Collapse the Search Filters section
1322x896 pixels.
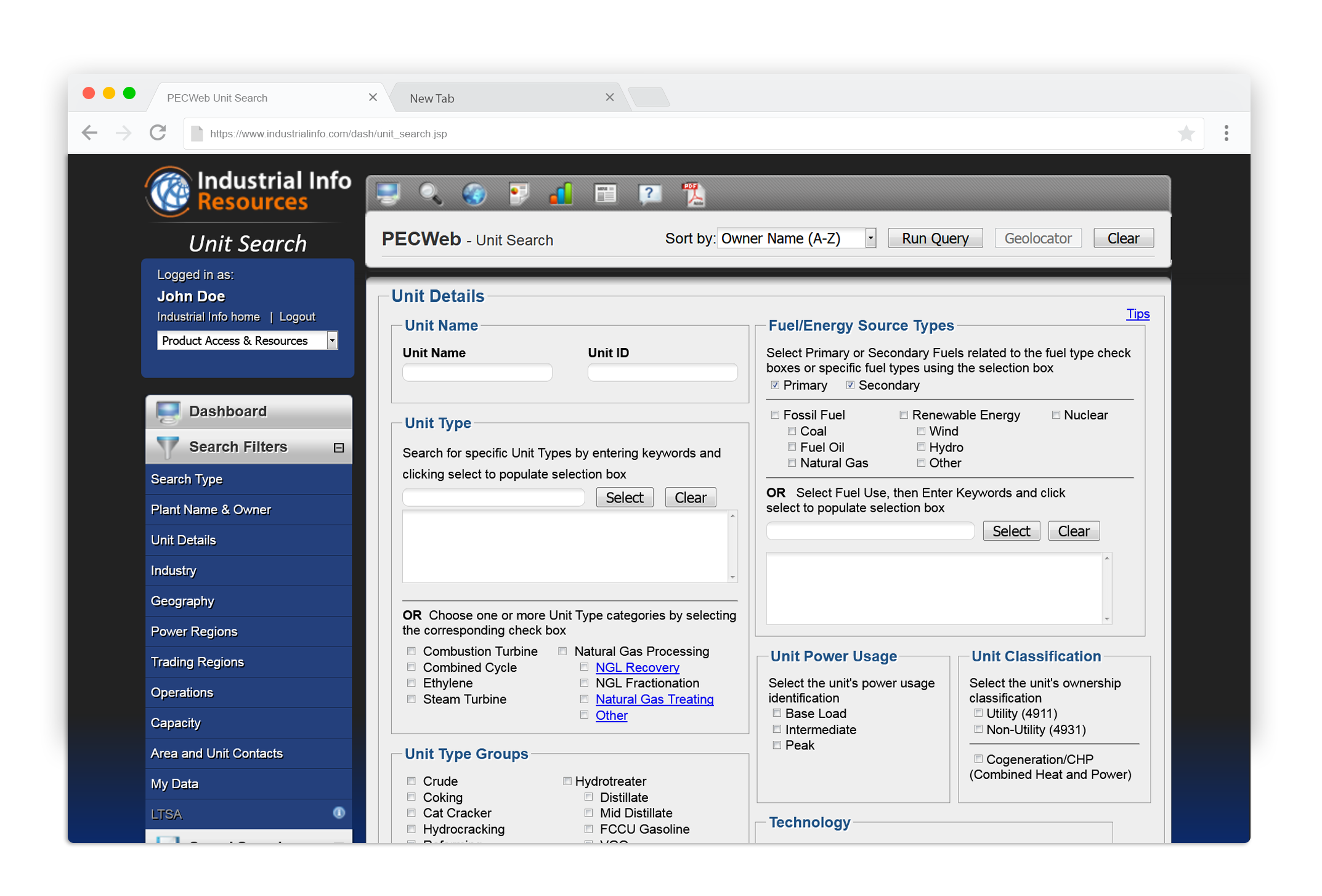click(339, 448)
